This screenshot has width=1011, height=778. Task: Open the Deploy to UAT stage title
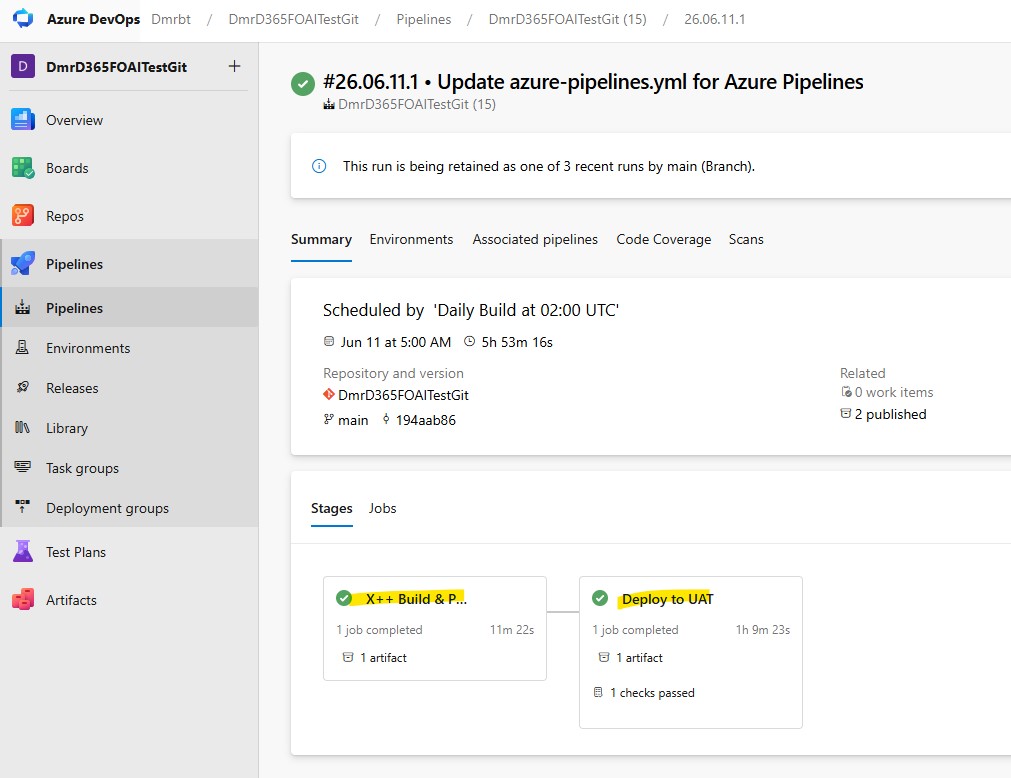tap(667, 599)
